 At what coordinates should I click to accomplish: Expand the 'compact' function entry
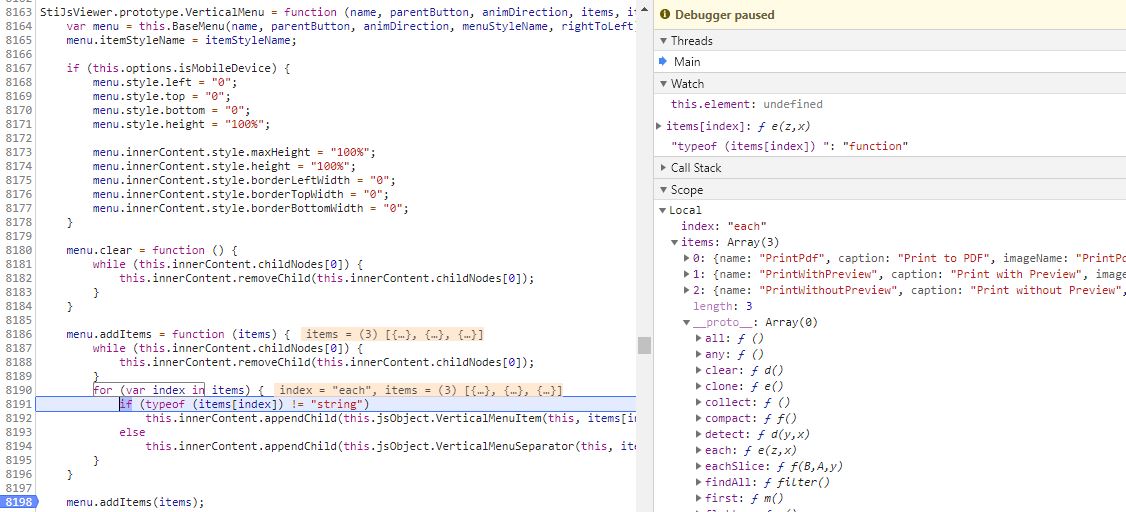699,418
